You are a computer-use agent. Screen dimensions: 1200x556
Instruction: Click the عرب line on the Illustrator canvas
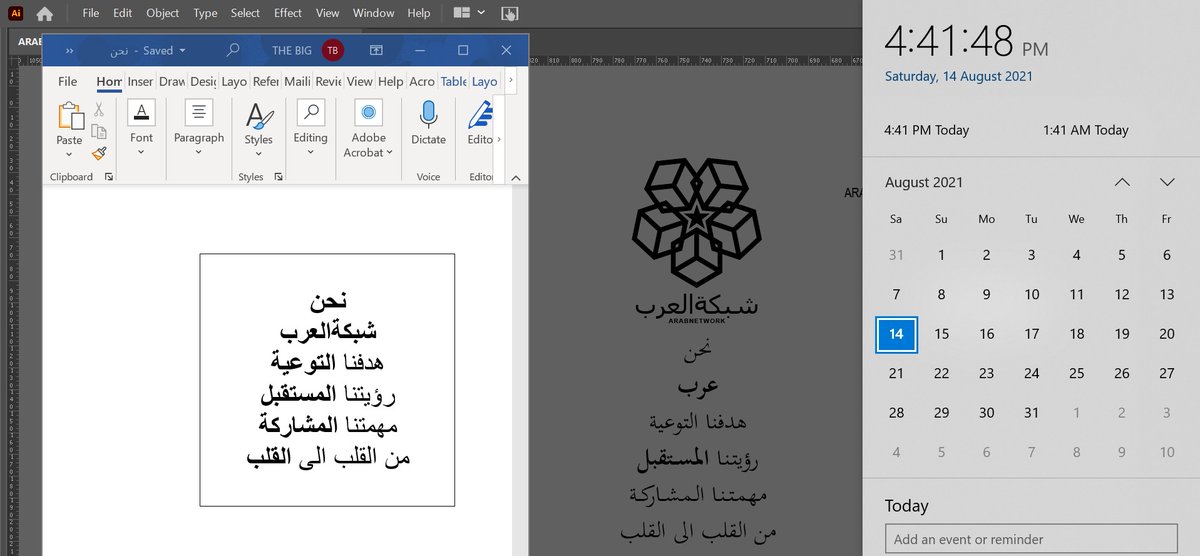coord(698,385)
